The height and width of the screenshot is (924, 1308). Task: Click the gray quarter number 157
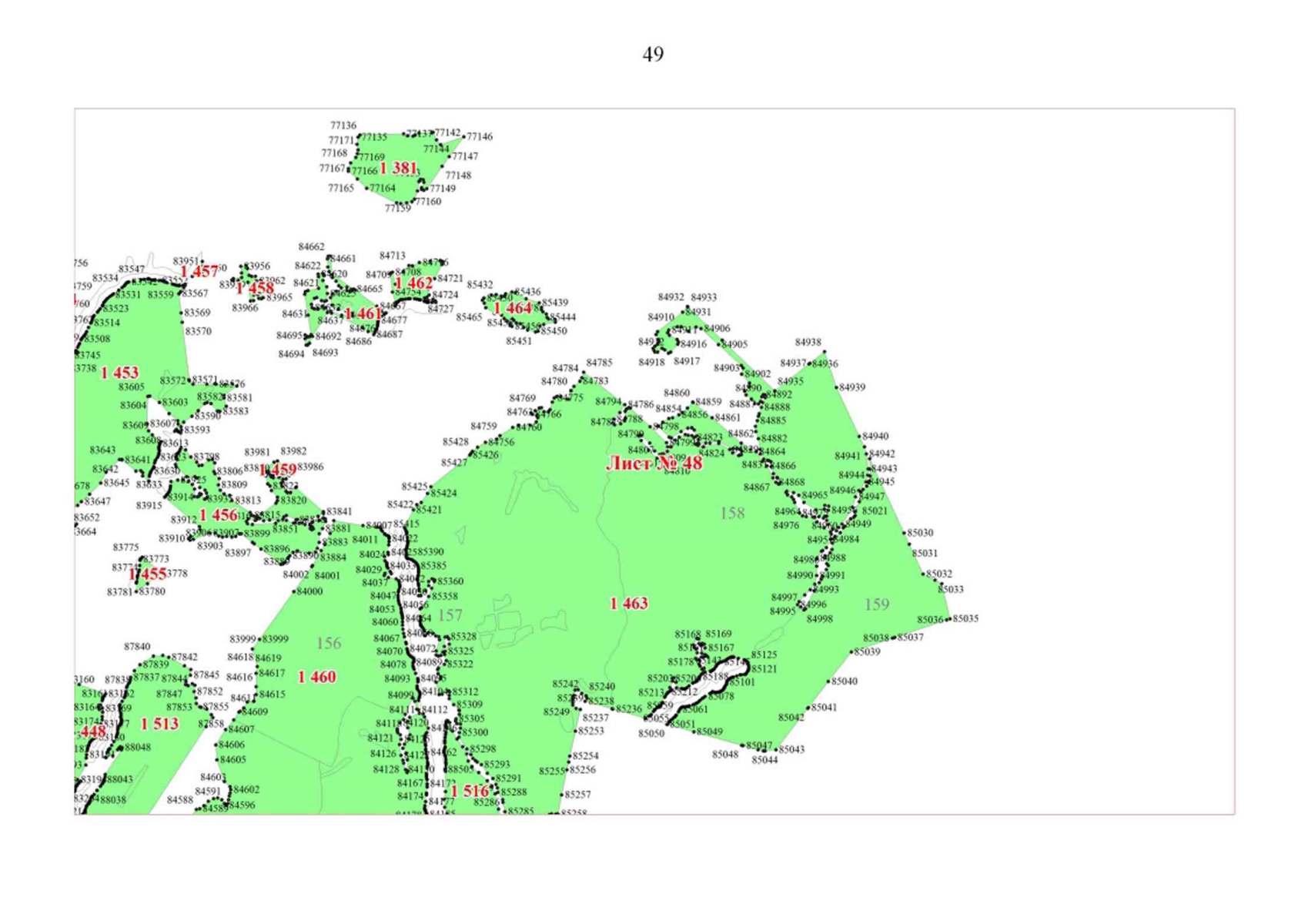coord(450,615)
